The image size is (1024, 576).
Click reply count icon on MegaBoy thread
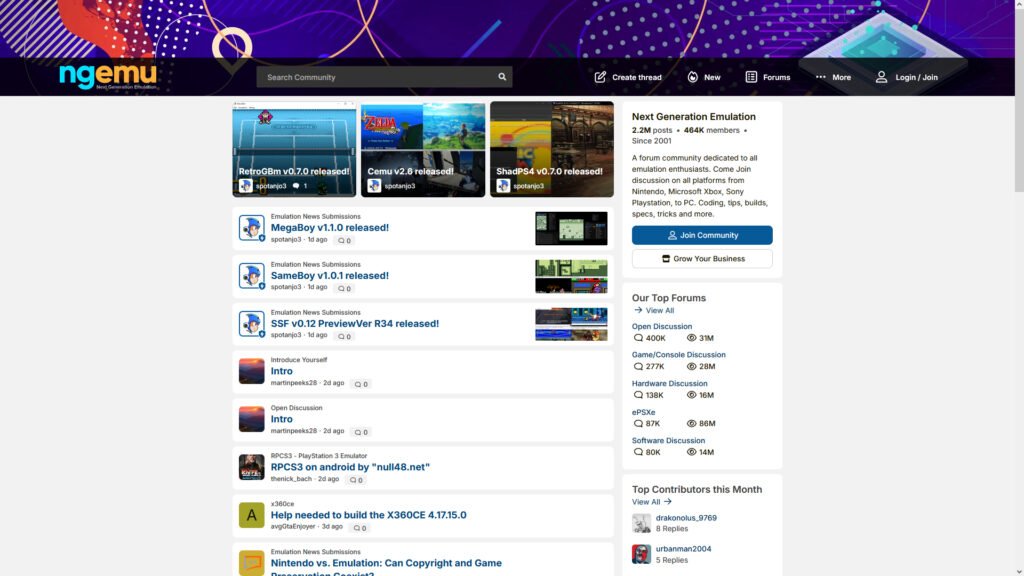click(341, 240)
